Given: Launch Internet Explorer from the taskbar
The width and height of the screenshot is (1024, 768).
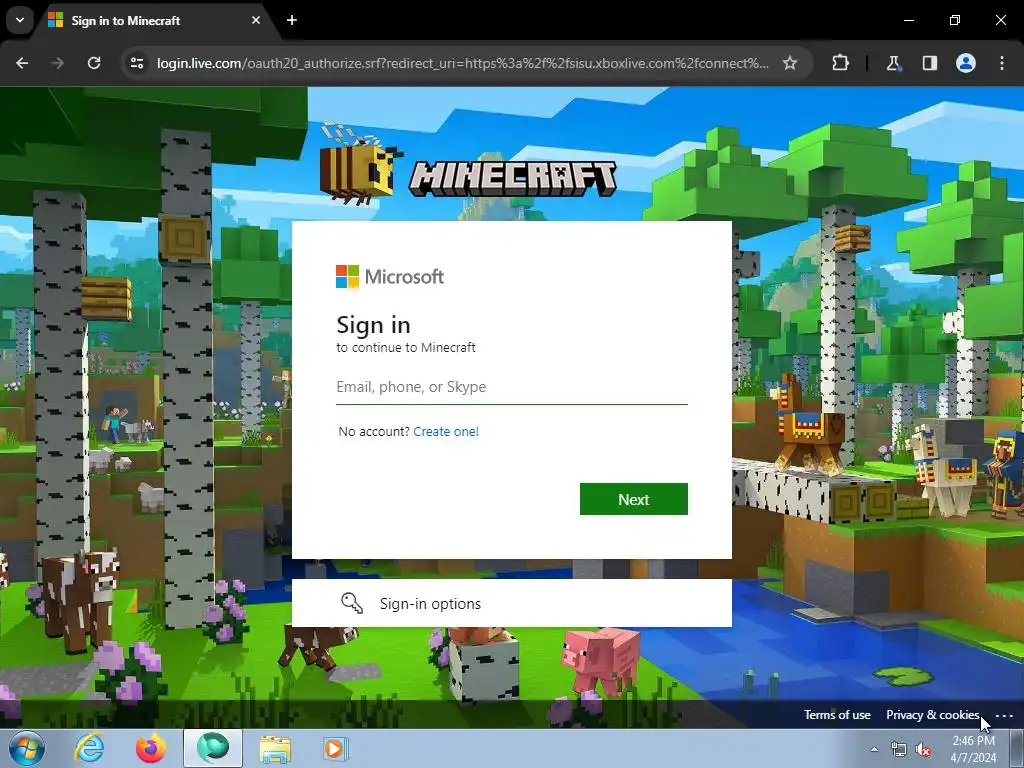Looking at the screenshot, I should point(89,748).
